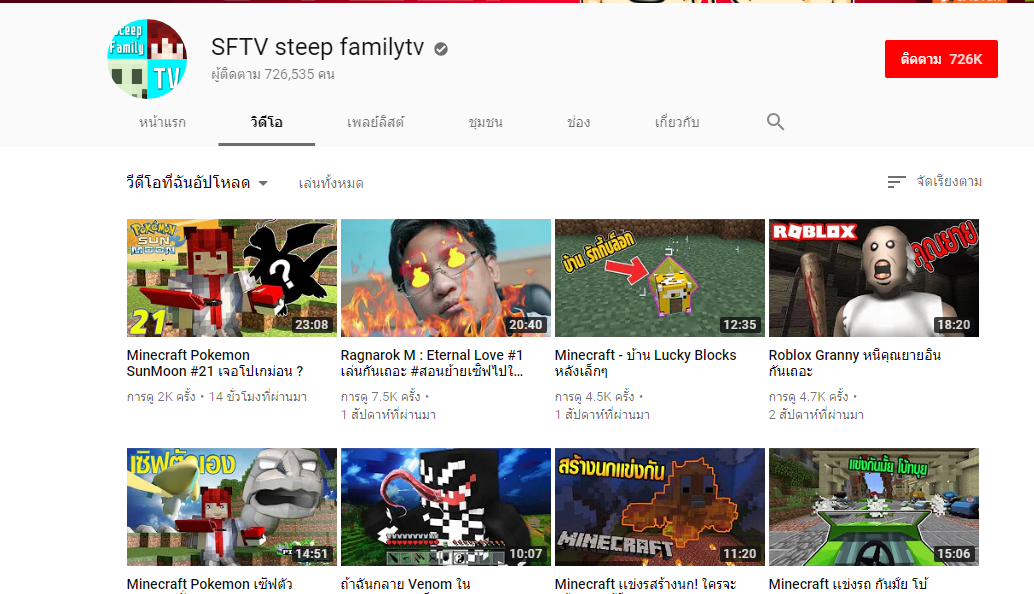Click text การดู 7.5K ครั้ง
This screenshot has width=1034, height=594.
point(380,397)
